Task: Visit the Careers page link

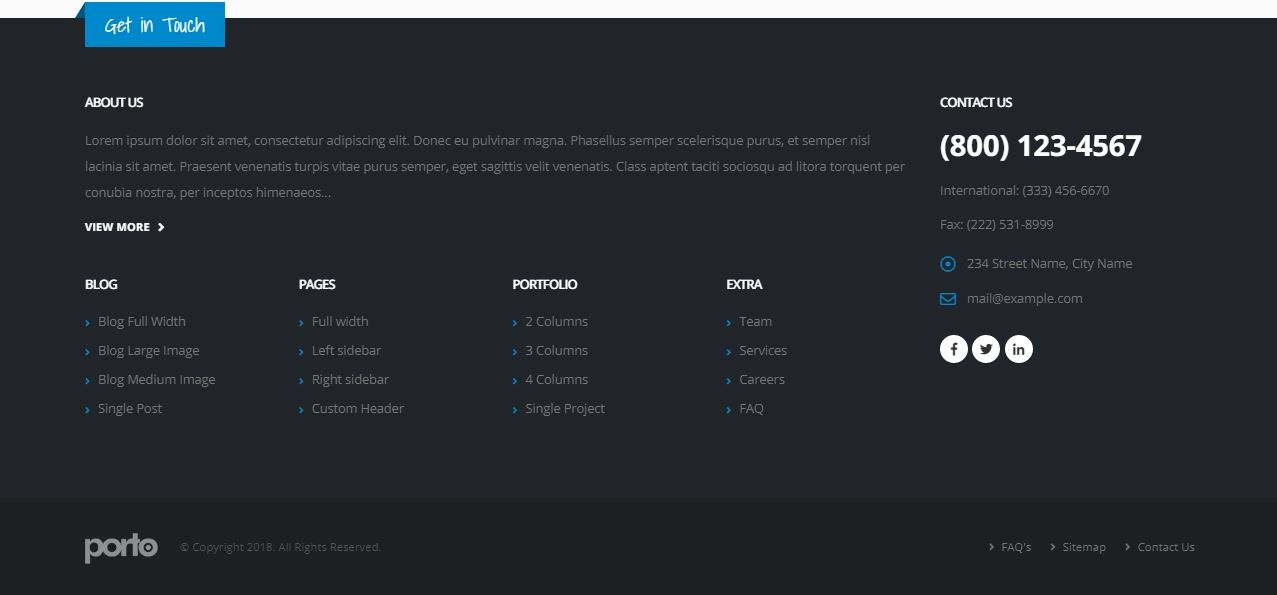Action: (761, 379)
